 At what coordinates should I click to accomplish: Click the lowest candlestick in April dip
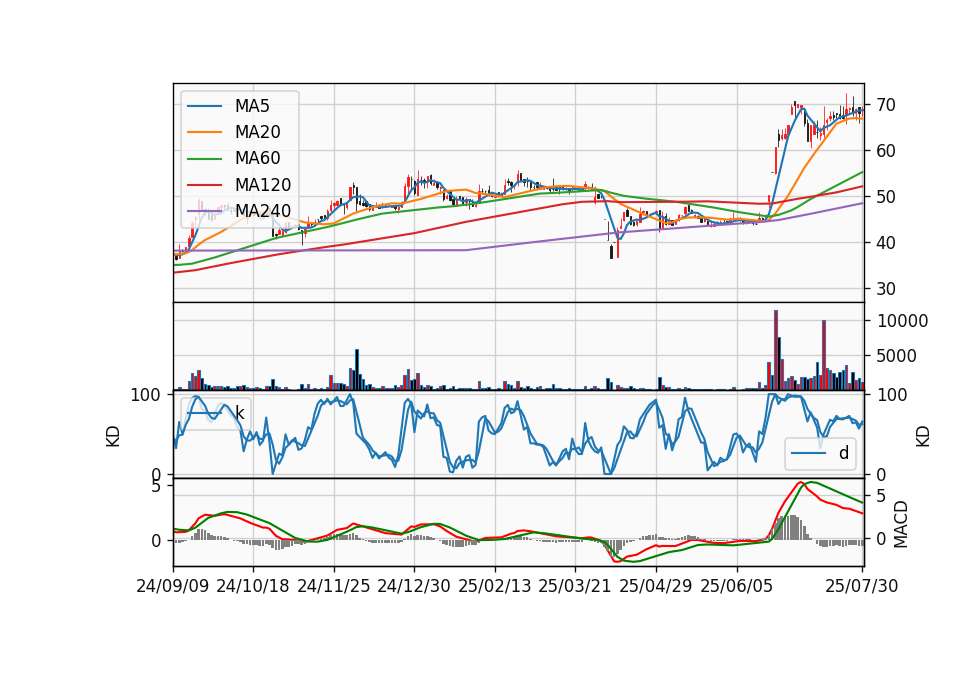point(611,251)
